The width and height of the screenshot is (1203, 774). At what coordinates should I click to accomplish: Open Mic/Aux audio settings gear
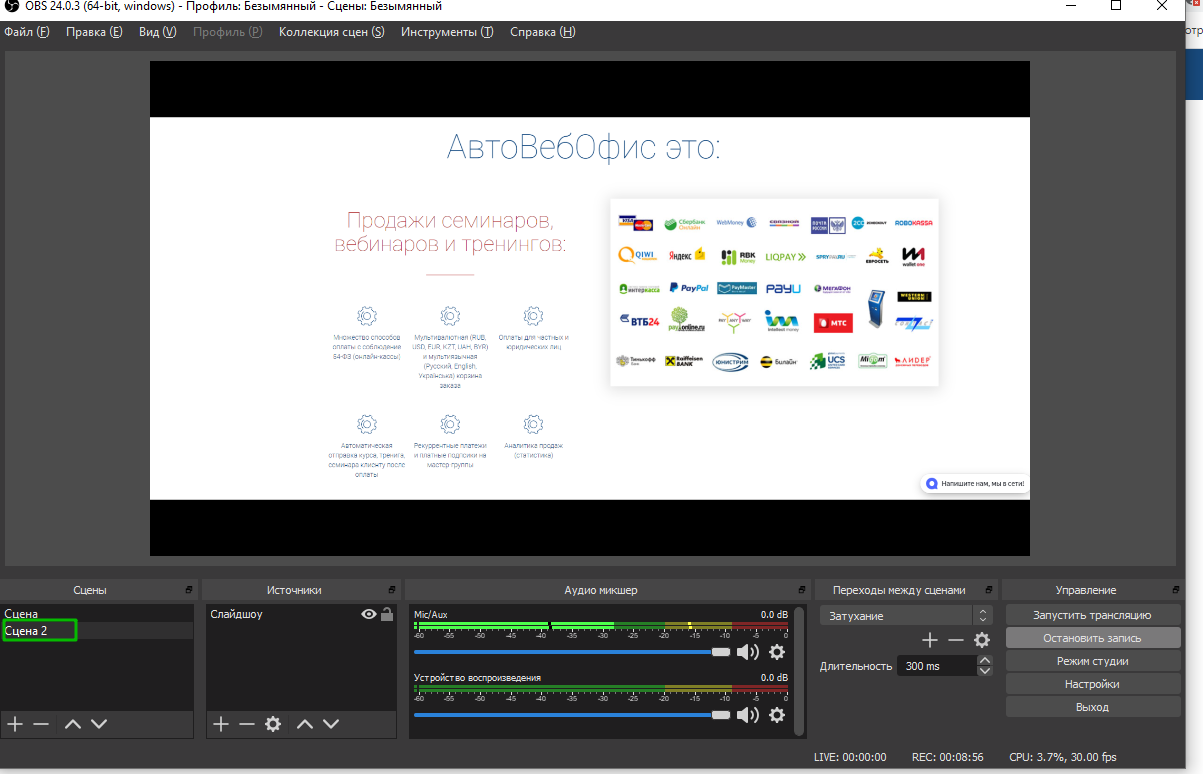[777, 653]
